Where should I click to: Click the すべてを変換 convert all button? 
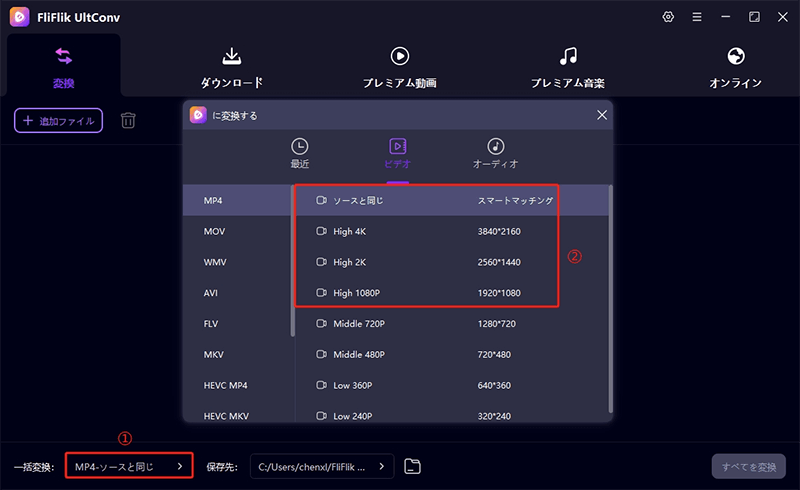pos(748,466)
